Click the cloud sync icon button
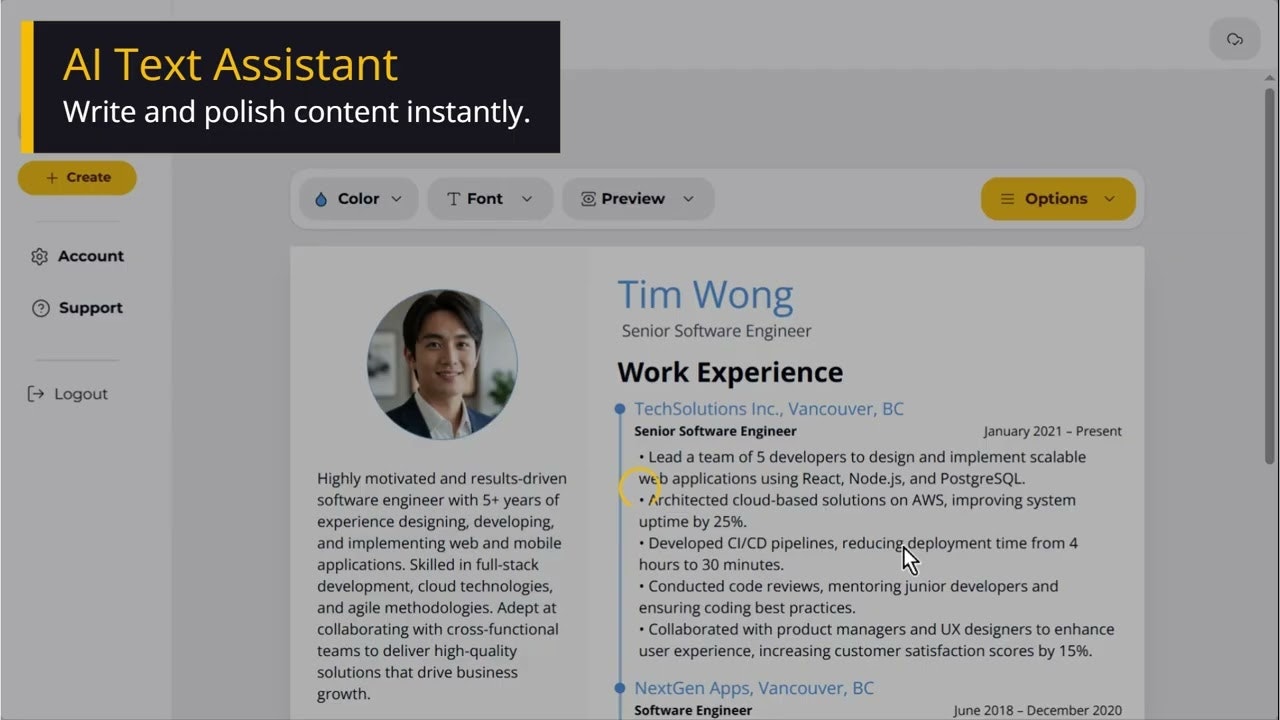 click(x=1235, y=39)
